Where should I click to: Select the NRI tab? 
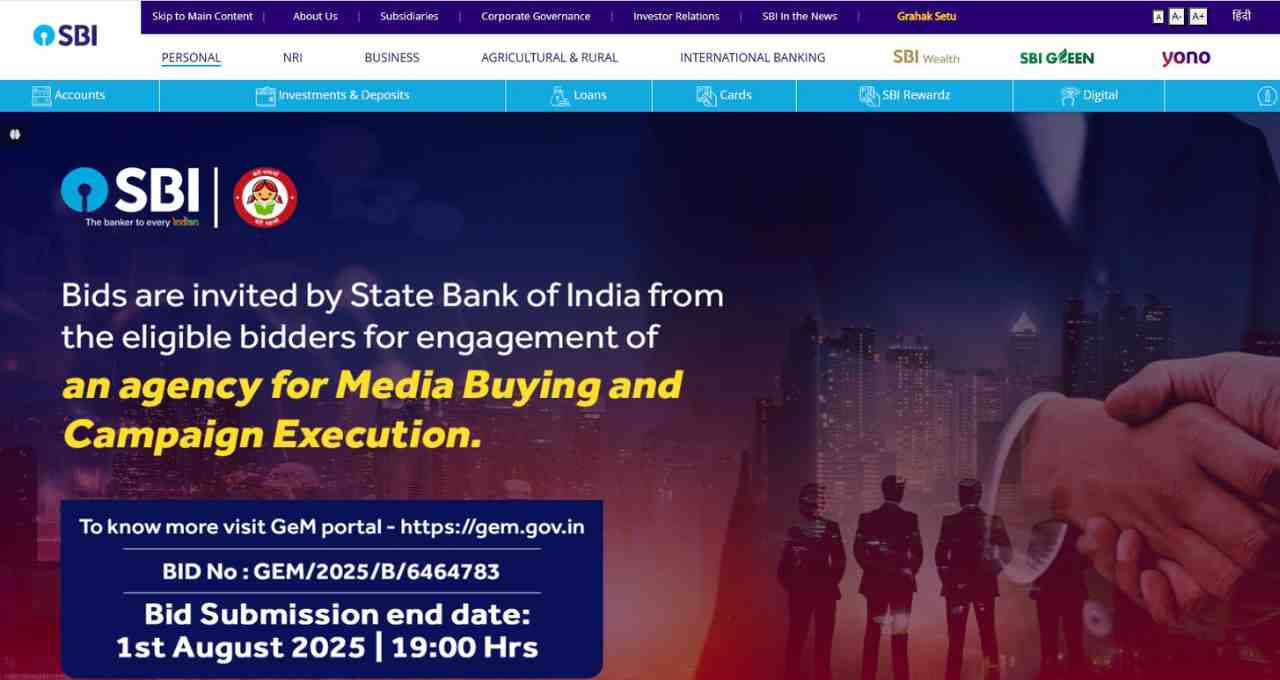[x=293, y=58]
